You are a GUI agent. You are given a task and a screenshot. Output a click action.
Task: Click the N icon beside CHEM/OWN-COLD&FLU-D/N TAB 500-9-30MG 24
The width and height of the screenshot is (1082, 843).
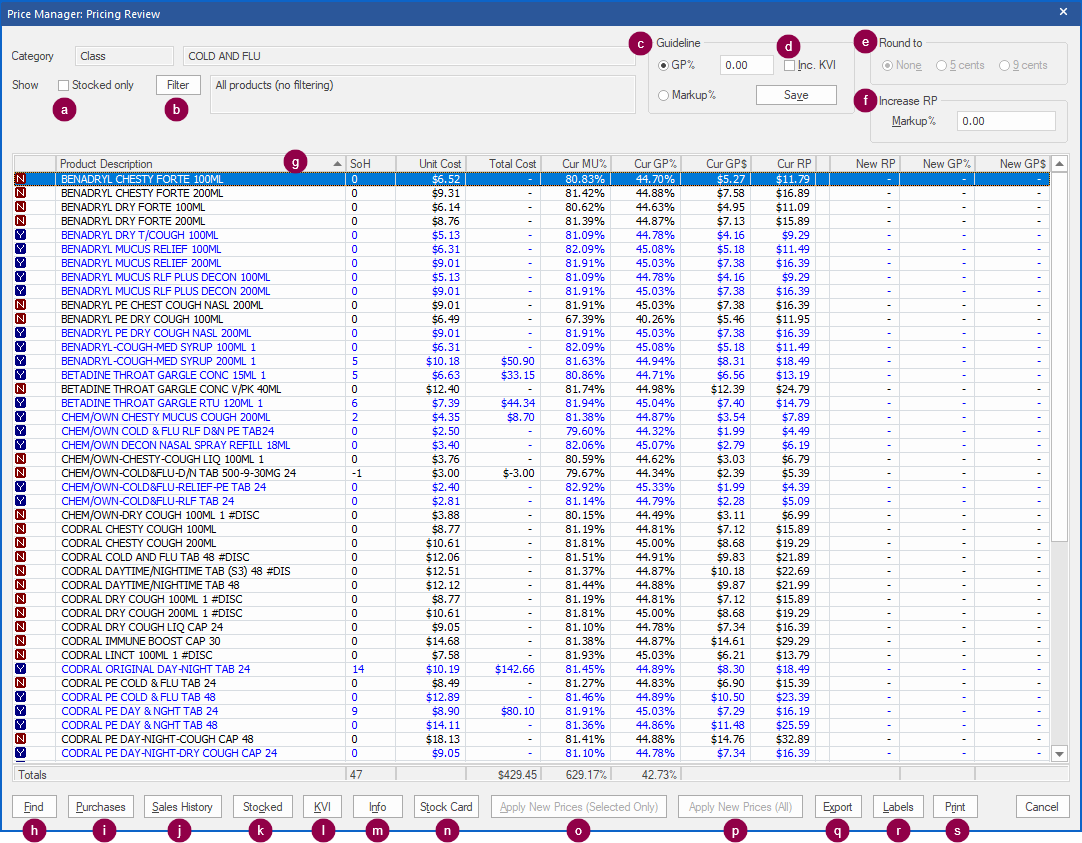pos(20,473)
